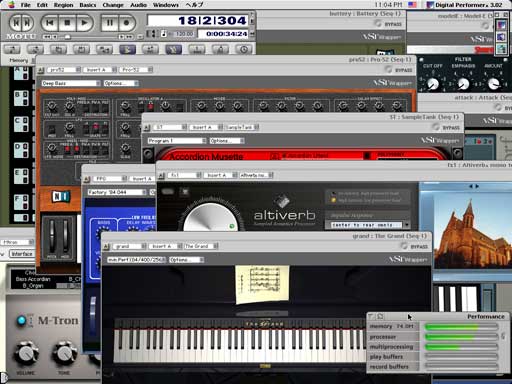Open the Options dropdown in SampleTank window
Image resolution: width=512 pixels, height=384 pixels.
(x=227, y=141)
